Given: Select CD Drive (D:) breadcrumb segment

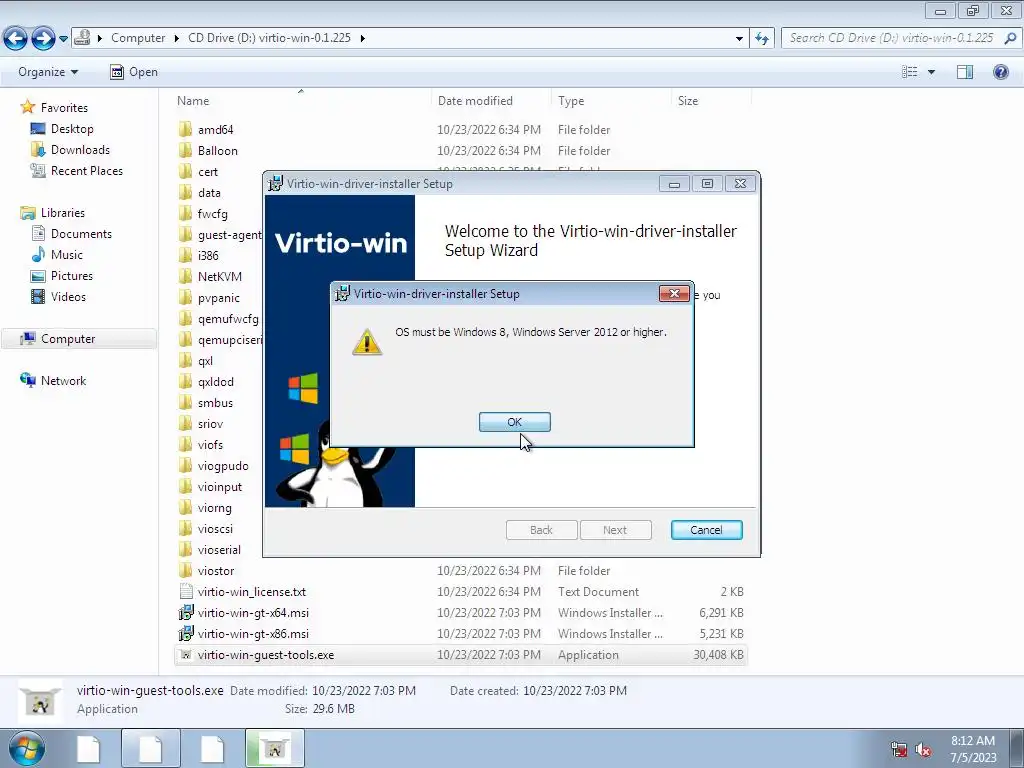Looking at the screenshot, I should pyautogui.click(x=269, y=38).
